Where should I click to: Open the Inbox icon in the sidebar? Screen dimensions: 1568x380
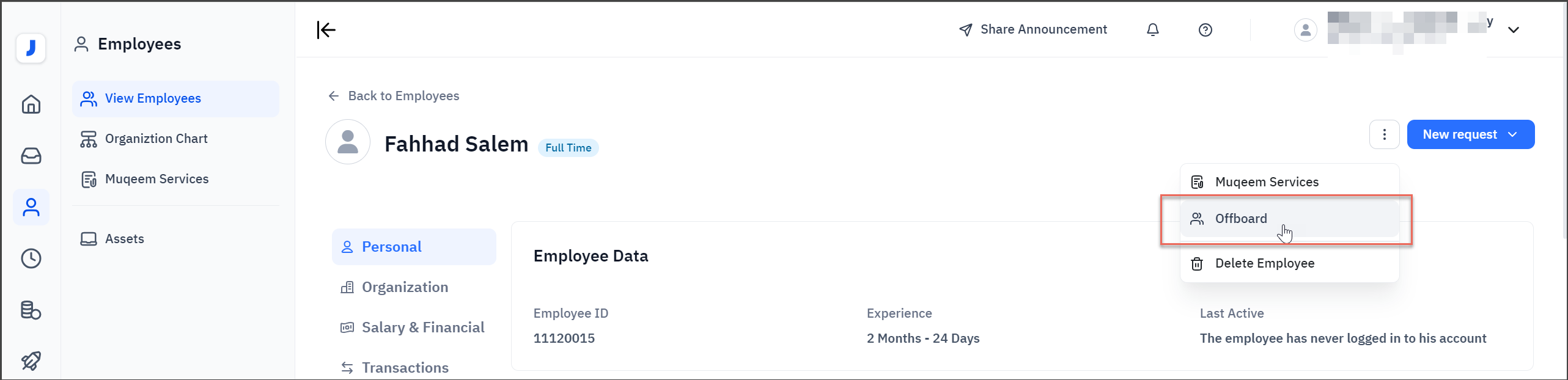(31, 156)
